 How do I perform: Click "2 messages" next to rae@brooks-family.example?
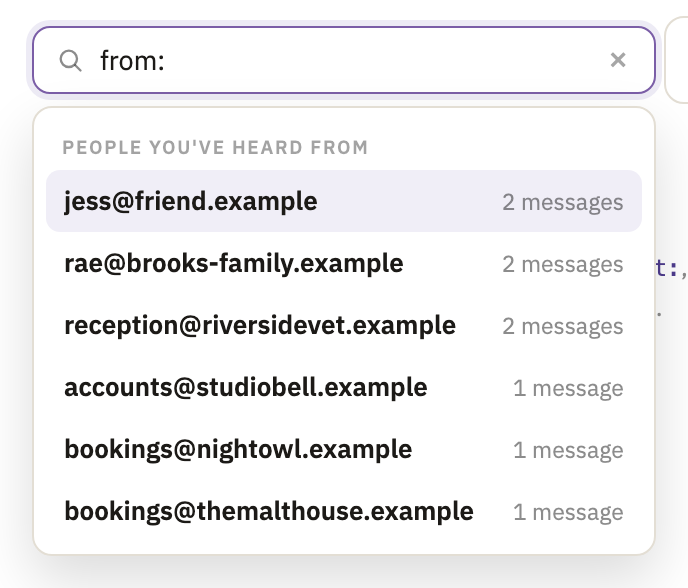563,264
